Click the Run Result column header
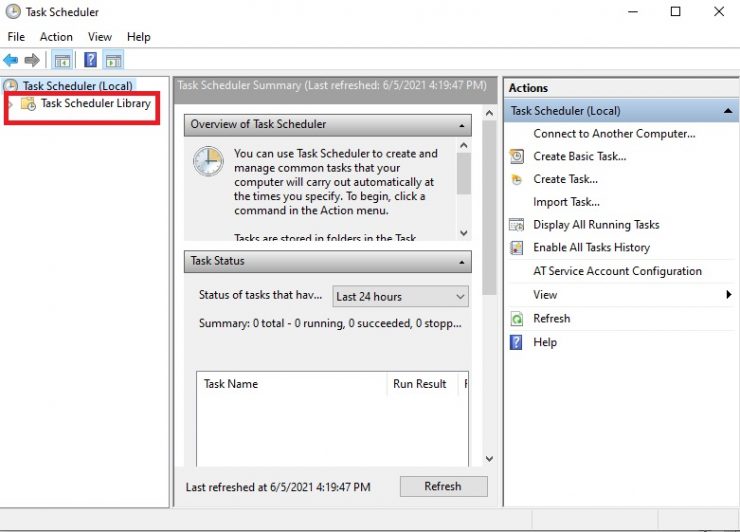The image size is (740, 532). pyautogui.click(x=422, y=384)
